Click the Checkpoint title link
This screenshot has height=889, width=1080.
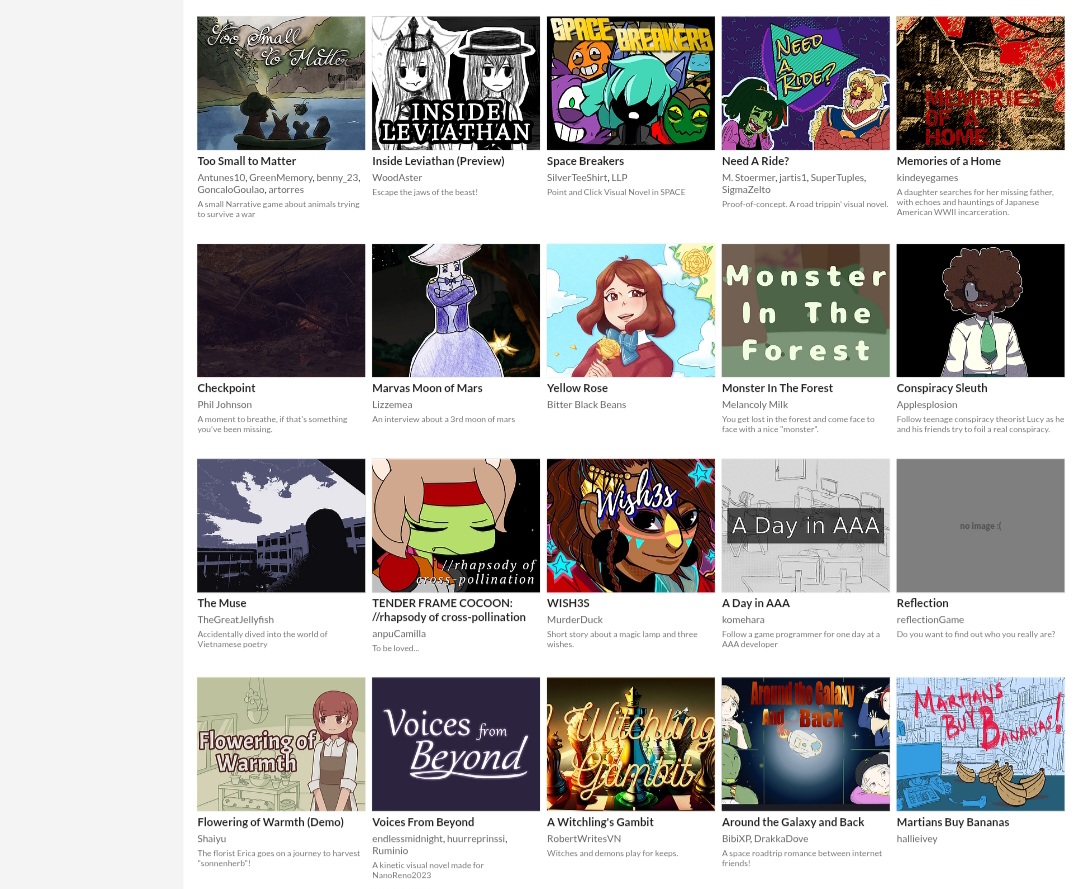[226, 388]
